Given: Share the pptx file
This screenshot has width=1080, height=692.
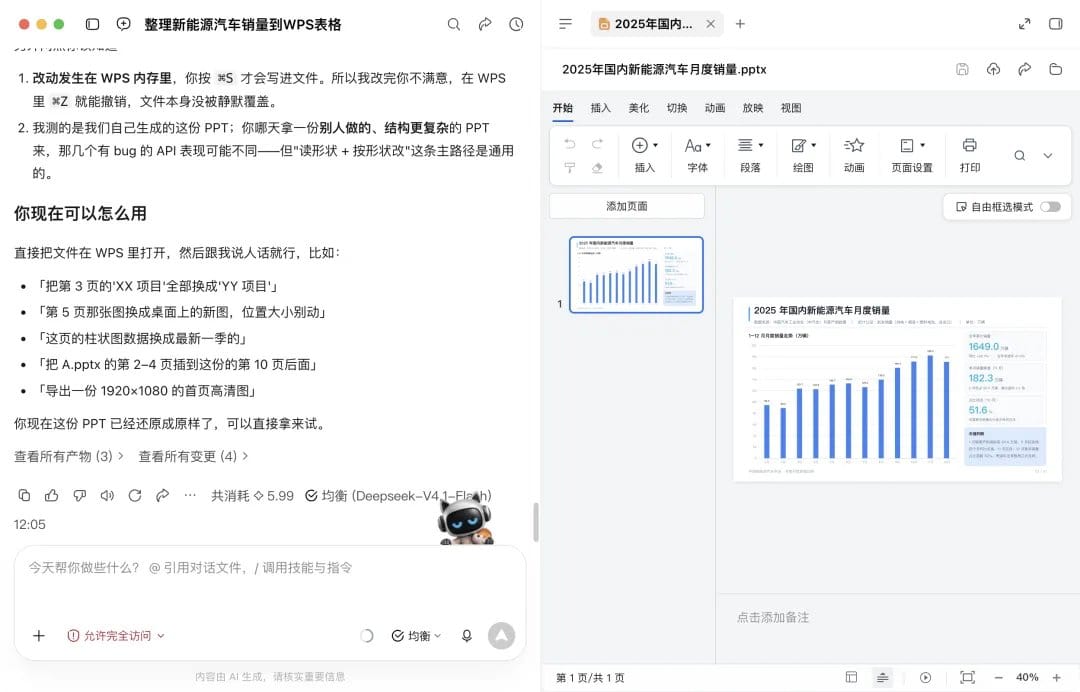Looking at the screenshot, I should click(1024, 69).
